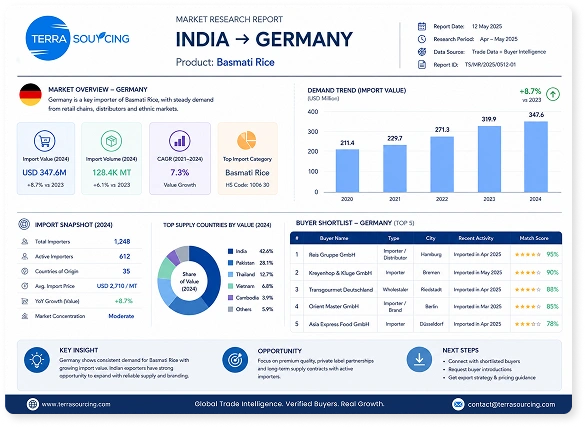
Task: Click the 95% match score
Action: 552,254
